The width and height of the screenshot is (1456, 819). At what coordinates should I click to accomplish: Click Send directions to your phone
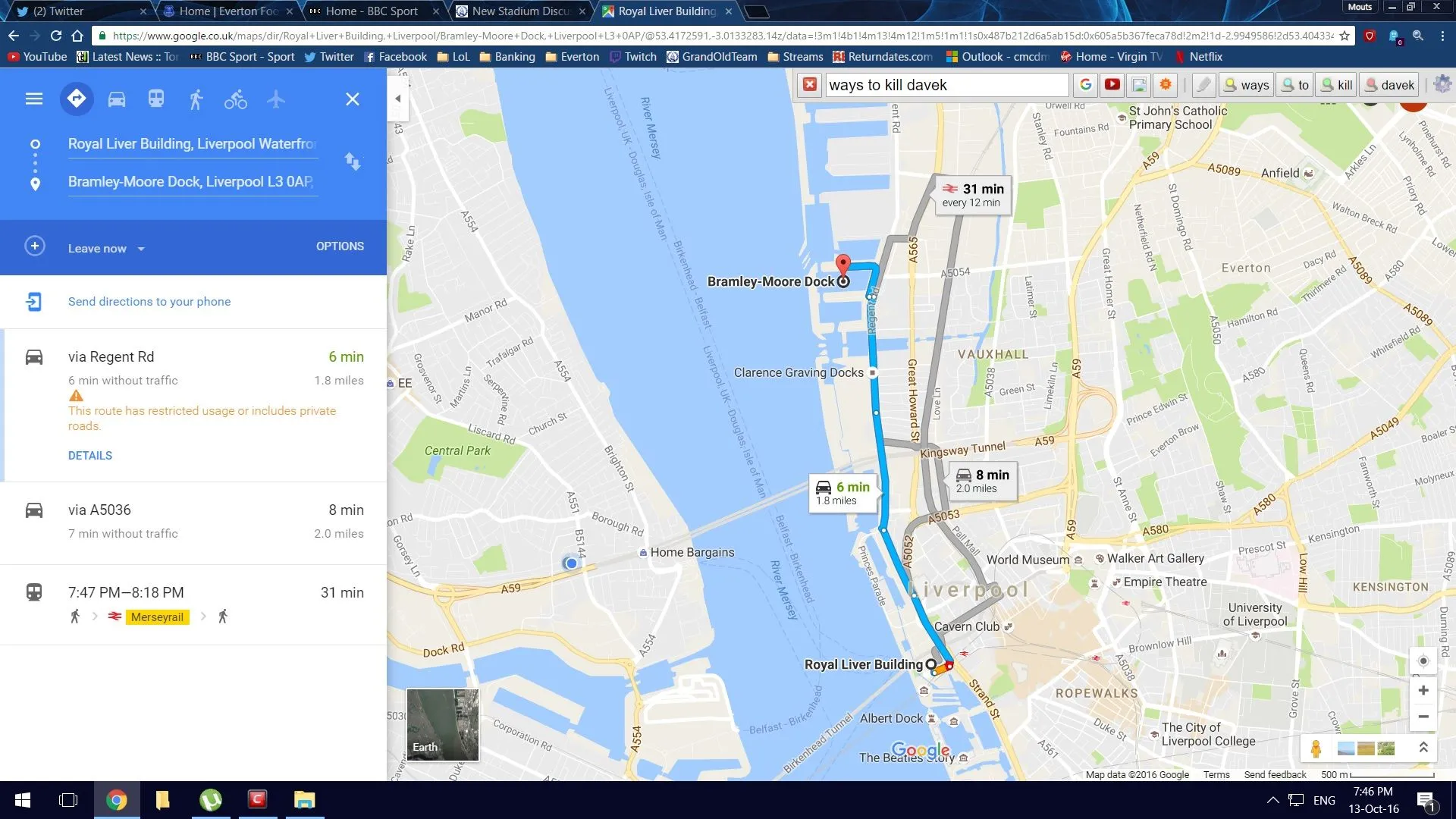(x=149, y=302)
